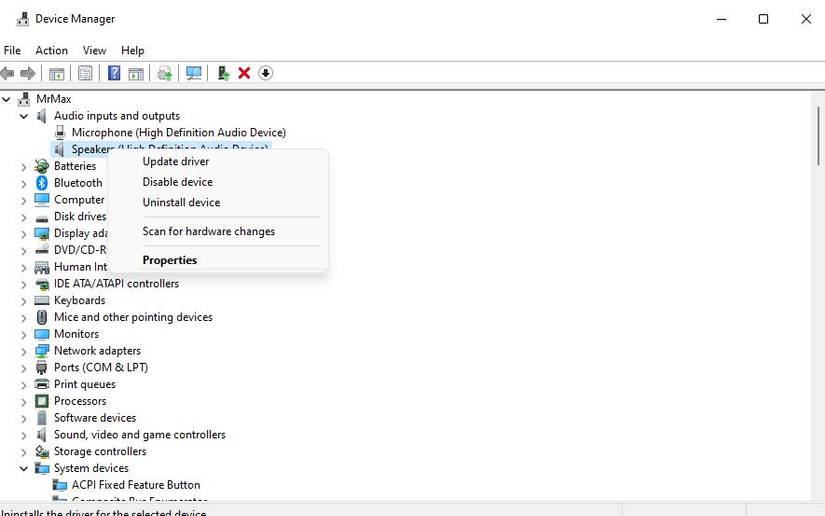
Task: Expand IDE ATA/ATAPI controllers chevron
Action: click(x=24, y=284)
